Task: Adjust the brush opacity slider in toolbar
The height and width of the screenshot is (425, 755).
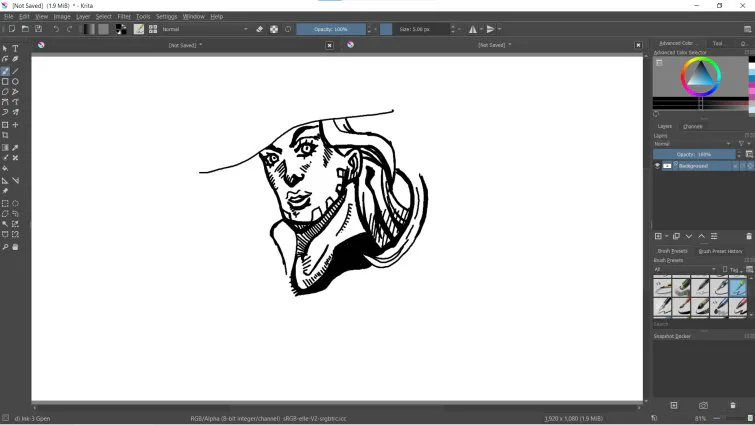Action: 331,29
